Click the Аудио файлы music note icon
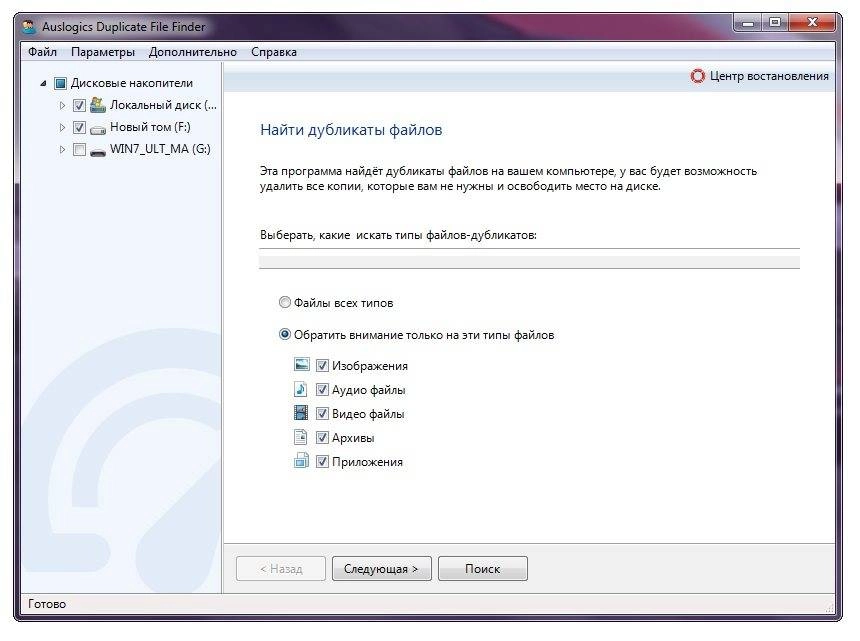 [301, 389]
